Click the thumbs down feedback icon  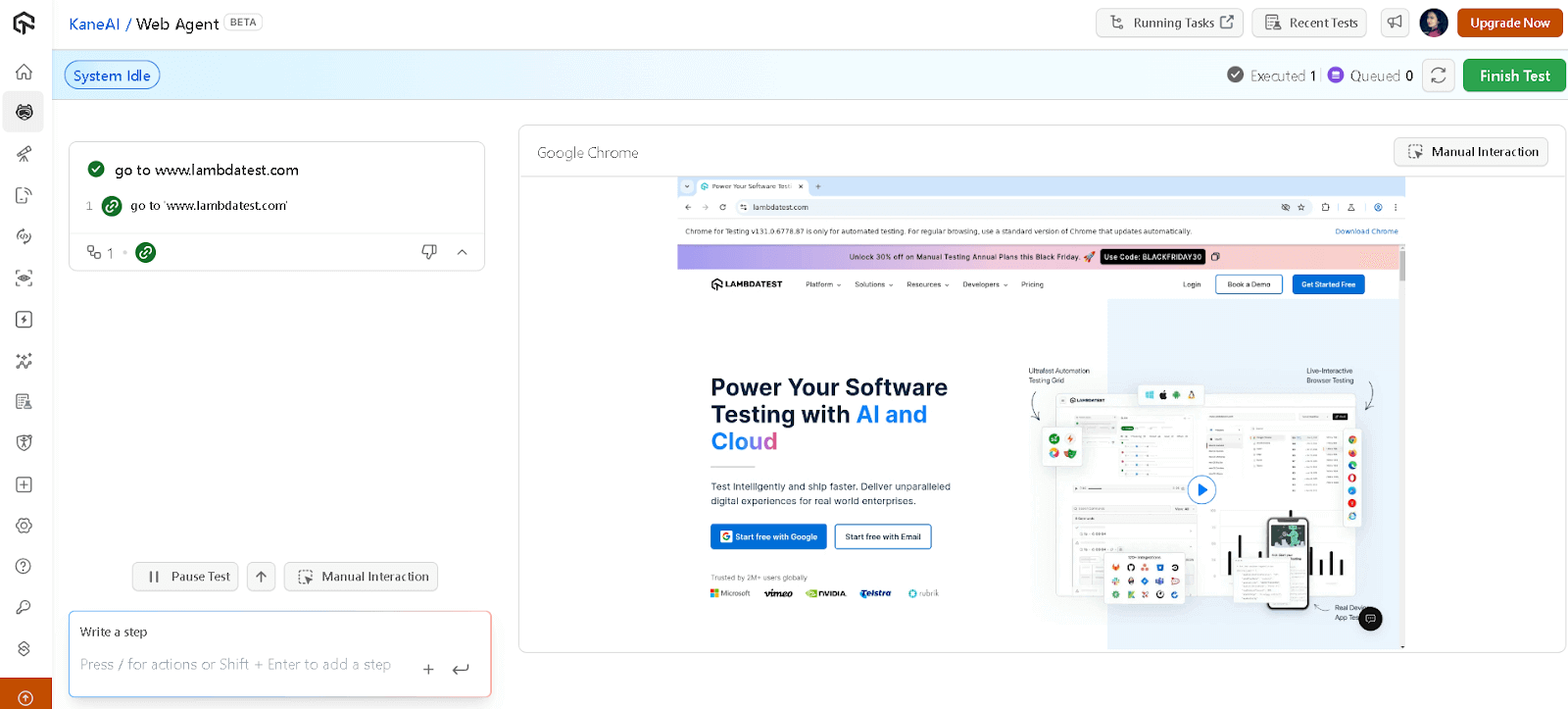tap(429, 252)
